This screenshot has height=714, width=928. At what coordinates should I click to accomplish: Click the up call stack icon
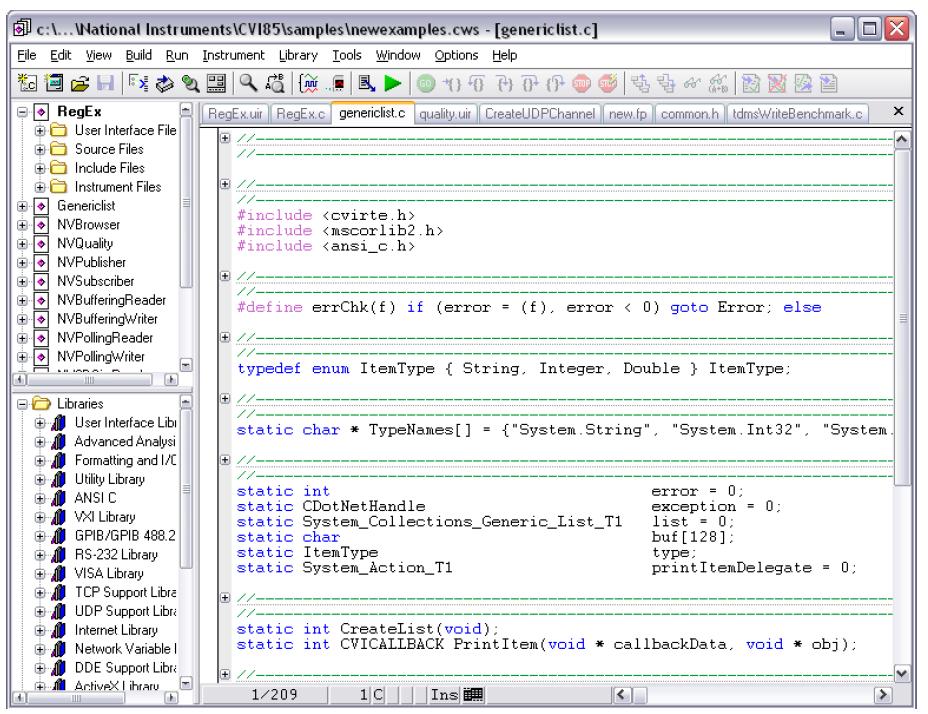tap(640, 83)
